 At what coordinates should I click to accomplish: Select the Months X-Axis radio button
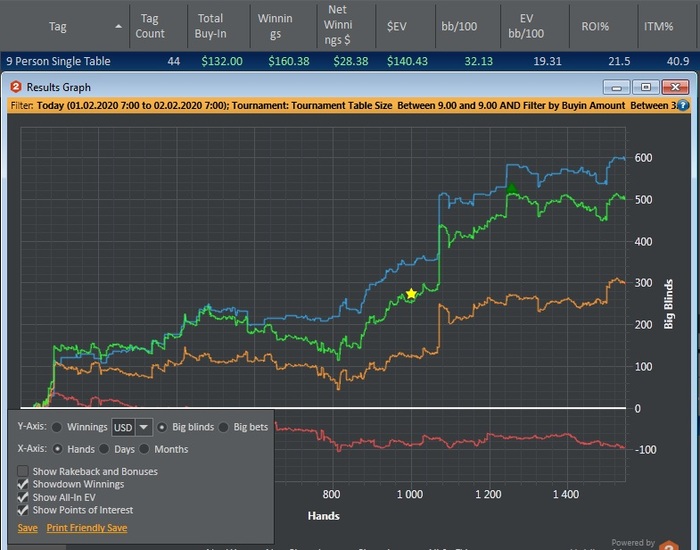144,449
